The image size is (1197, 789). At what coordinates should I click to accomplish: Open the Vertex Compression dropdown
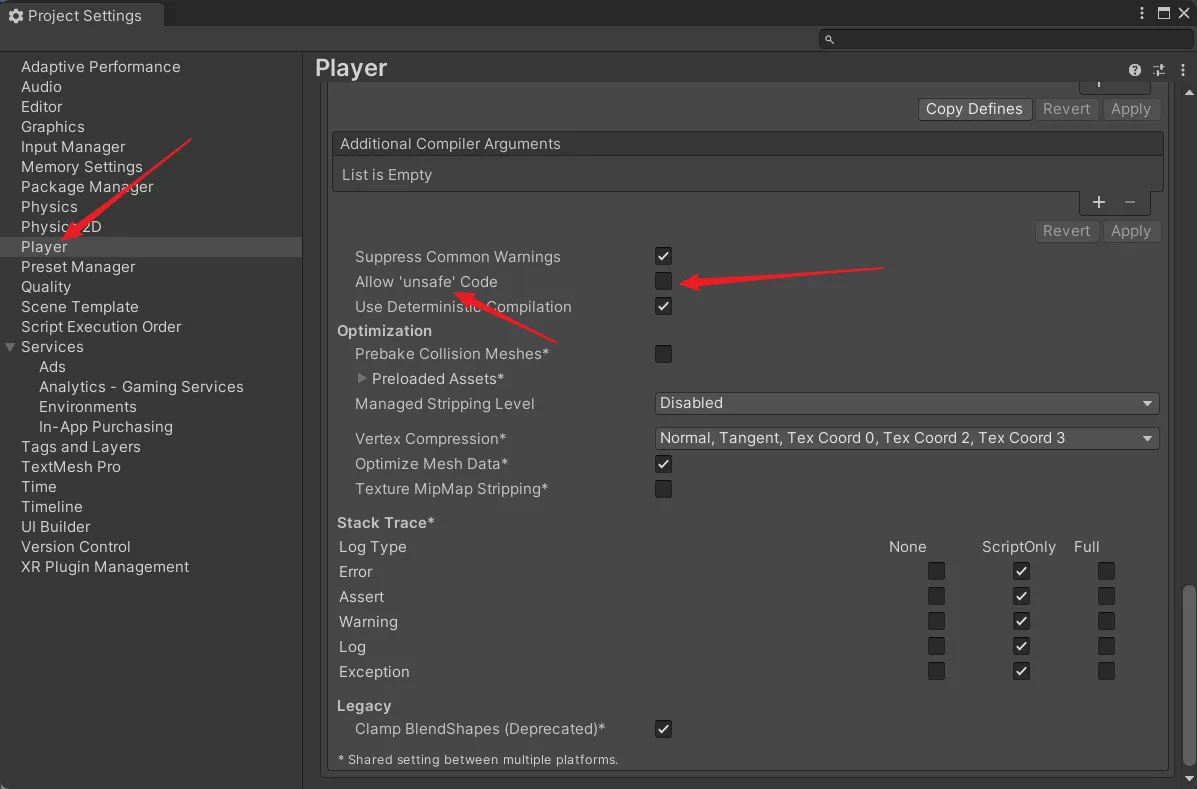coord(906,438)
